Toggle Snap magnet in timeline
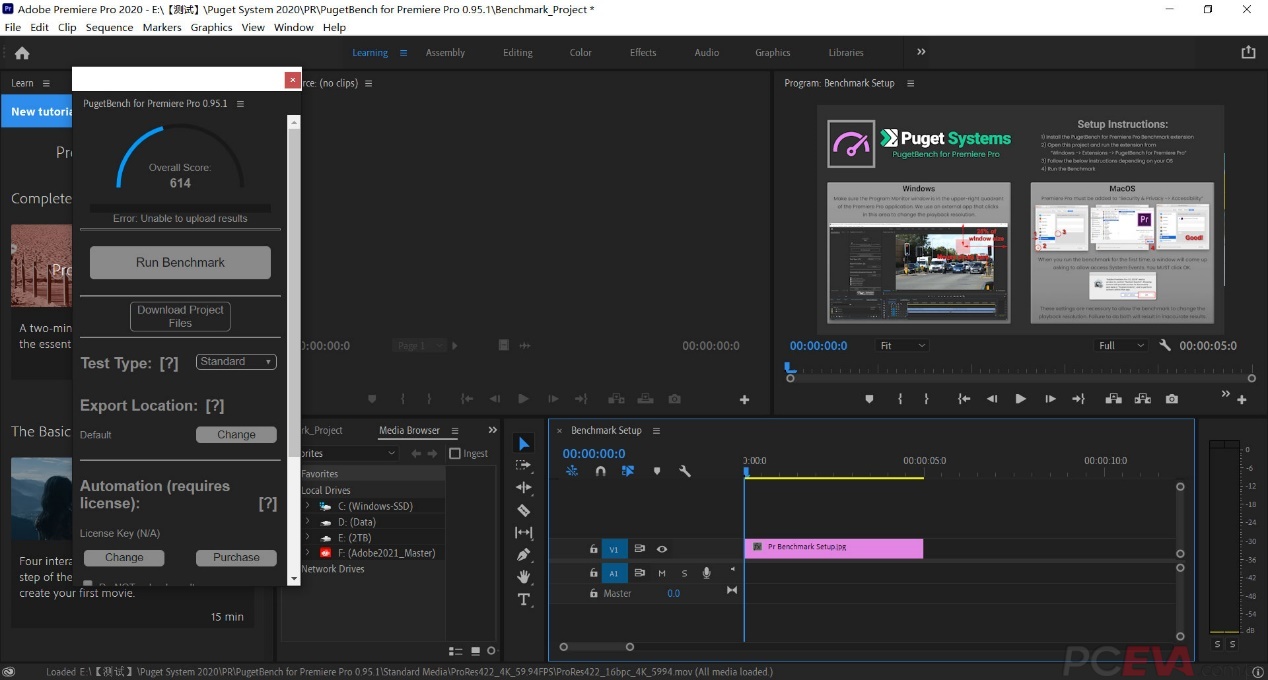This screenshot has width=1268, height=680. (600, 470)
